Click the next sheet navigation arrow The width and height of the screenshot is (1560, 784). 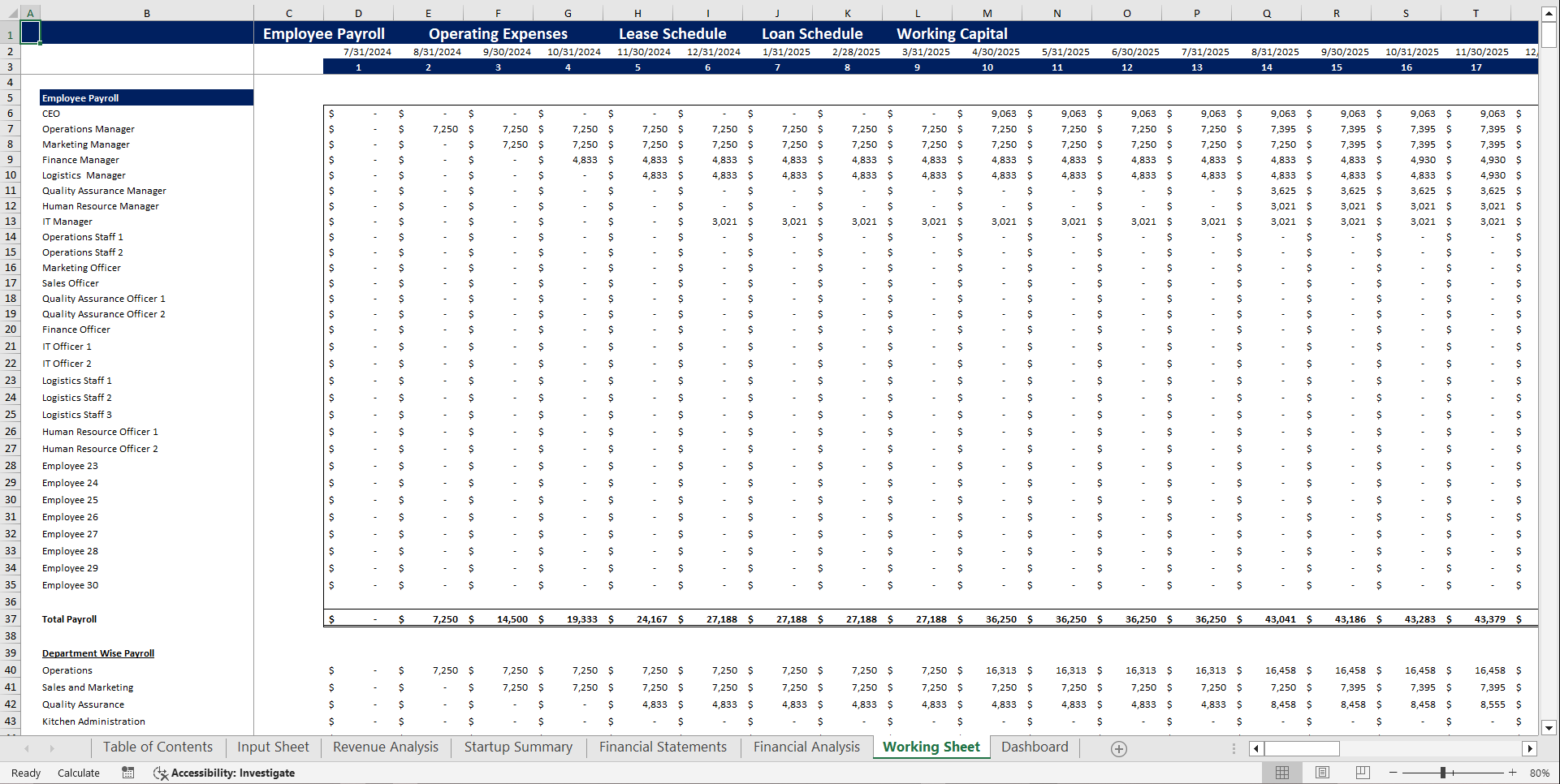click(52, 748)
